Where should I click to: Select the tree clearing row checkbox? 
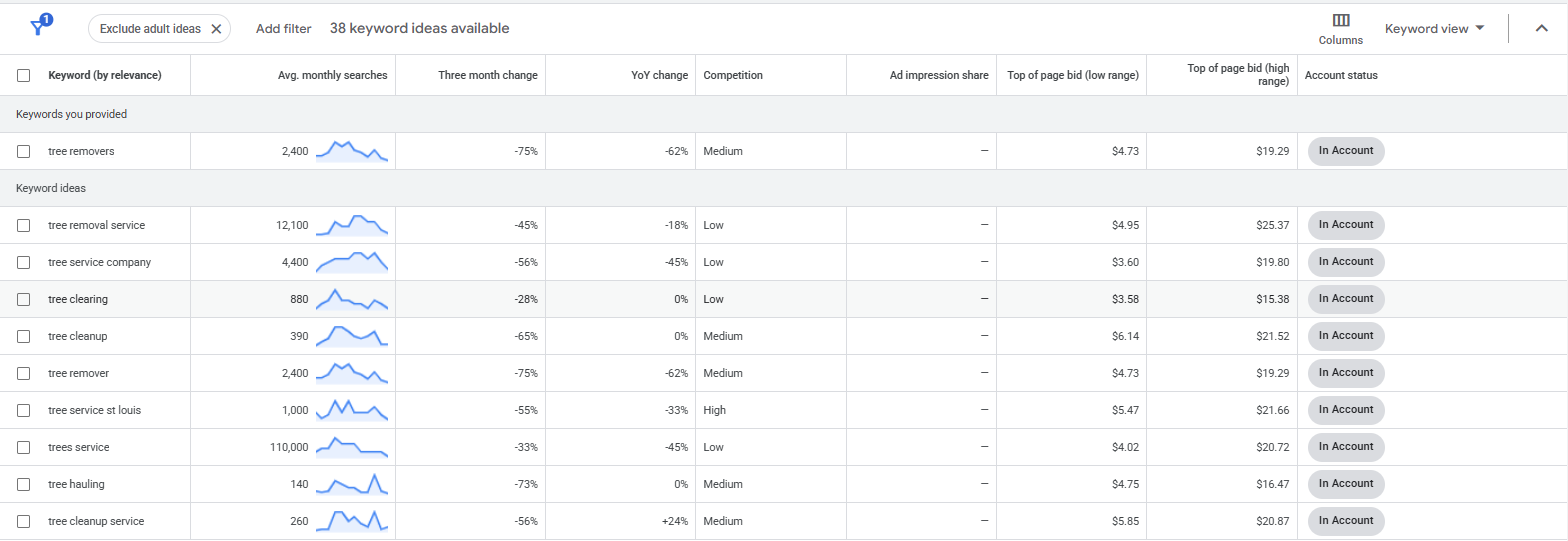point(24,299)
